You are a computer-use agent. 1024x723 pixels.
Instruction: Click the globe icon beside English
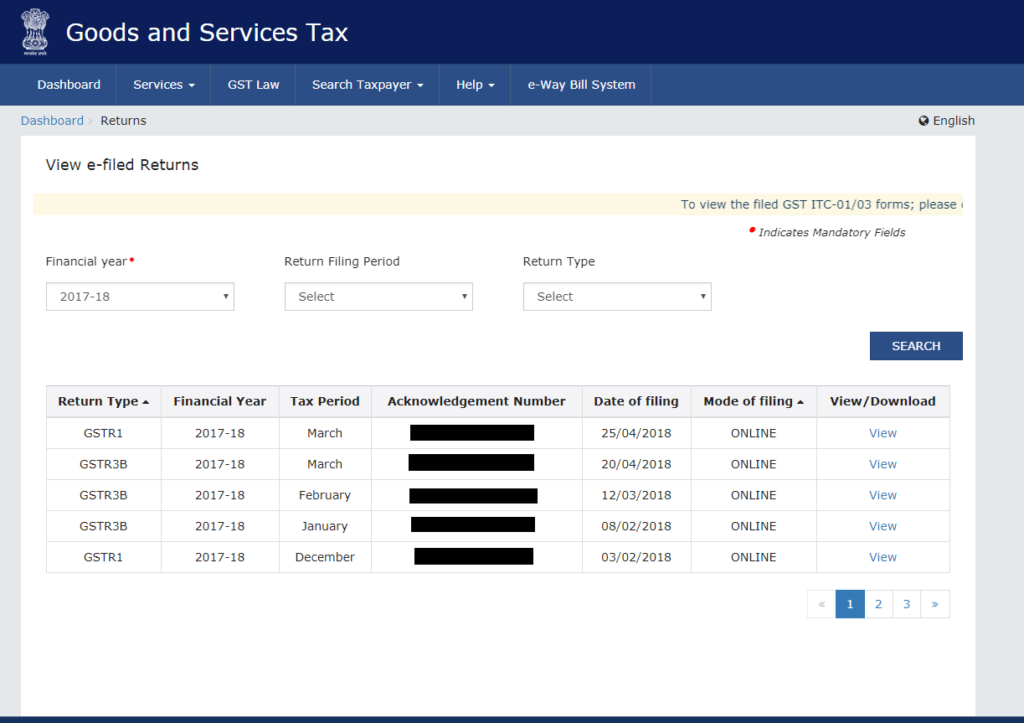click(922, 120)
